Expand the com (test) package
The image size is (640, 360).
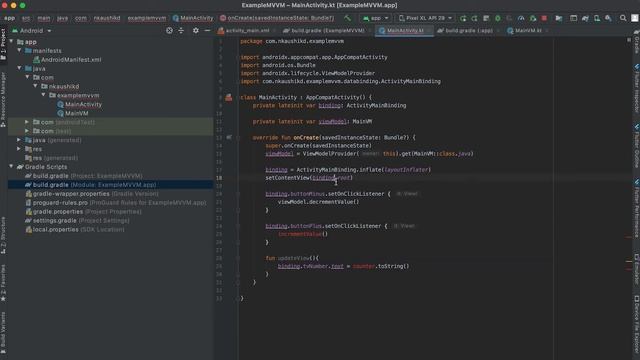27,131
